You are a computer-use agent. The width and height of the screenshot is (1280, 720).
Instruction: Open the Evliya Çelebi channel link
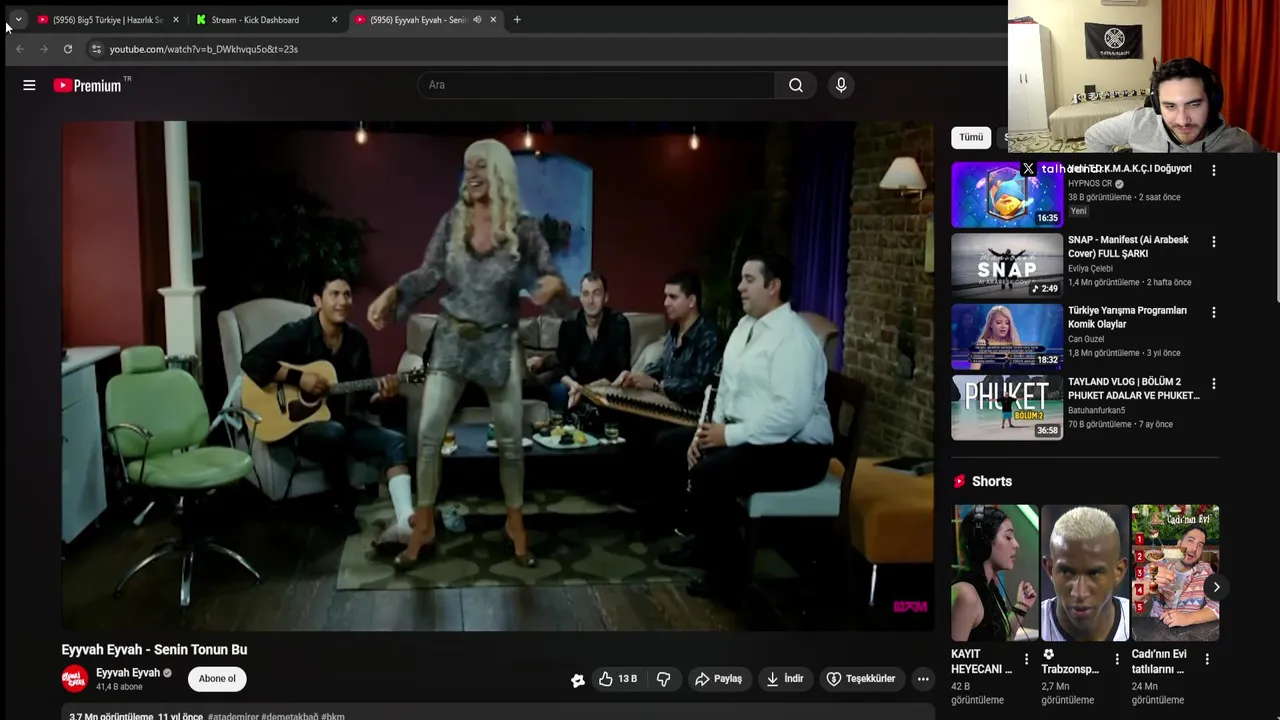(x=1090, y=269)
